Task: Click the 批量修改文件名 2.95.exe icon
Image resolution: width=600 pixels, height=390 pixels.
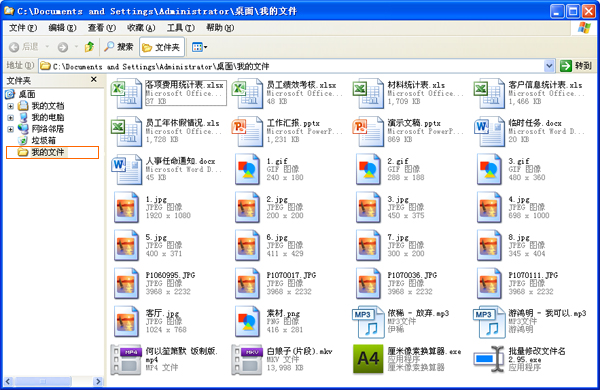Action: click(x=489, y=359)
